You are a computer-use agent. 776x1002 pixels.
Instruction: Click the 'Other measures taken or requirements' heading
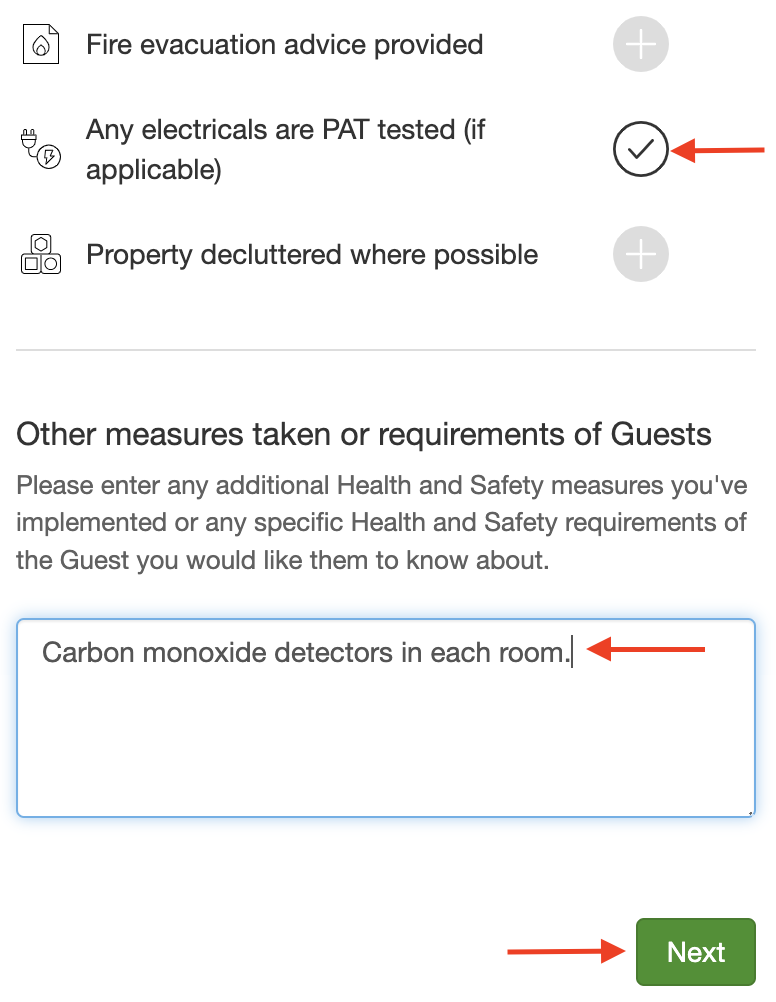click(364, 435)
